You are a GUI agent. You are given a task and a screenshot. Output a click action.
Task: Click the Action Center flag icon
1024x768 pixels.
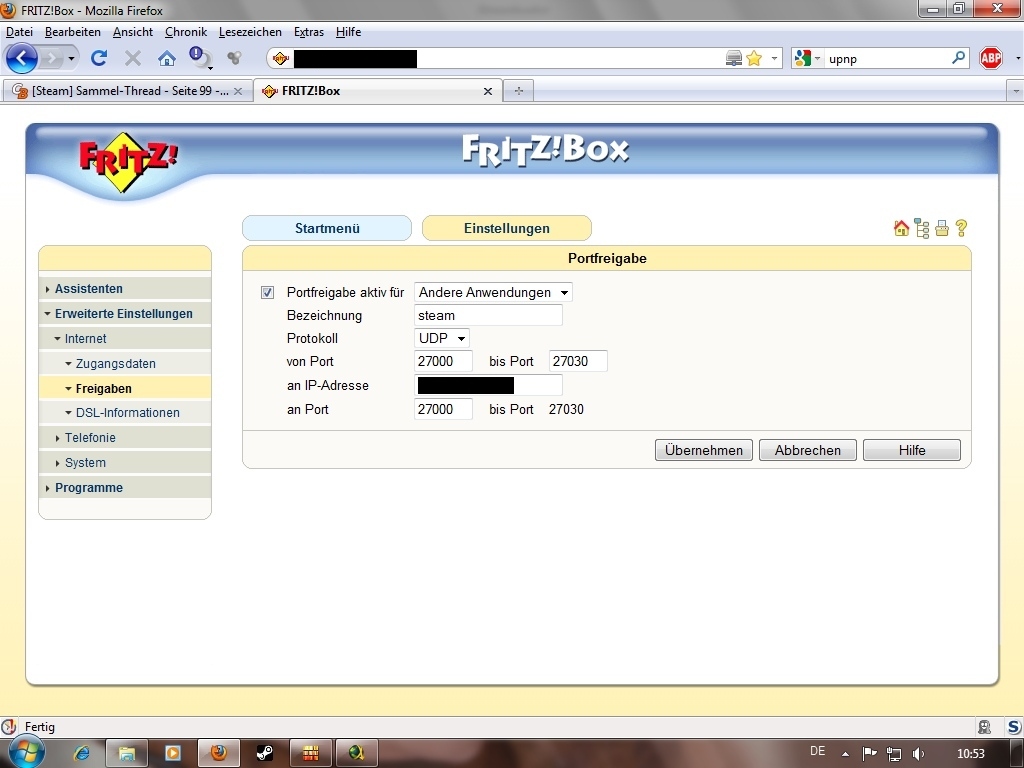[869, 754]
